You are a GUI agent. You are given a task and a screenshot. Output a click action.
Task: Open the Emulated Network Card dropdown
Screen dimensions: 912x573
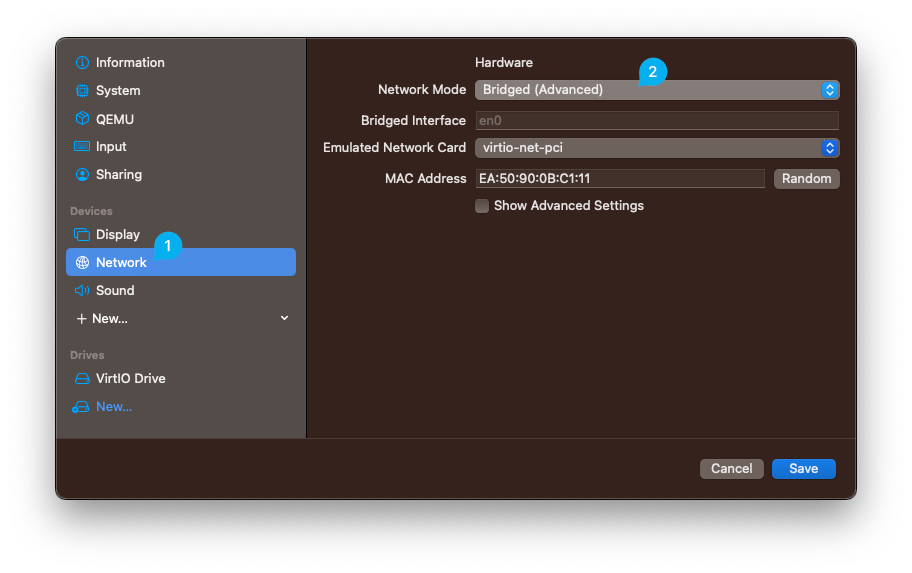click(657, 148)
